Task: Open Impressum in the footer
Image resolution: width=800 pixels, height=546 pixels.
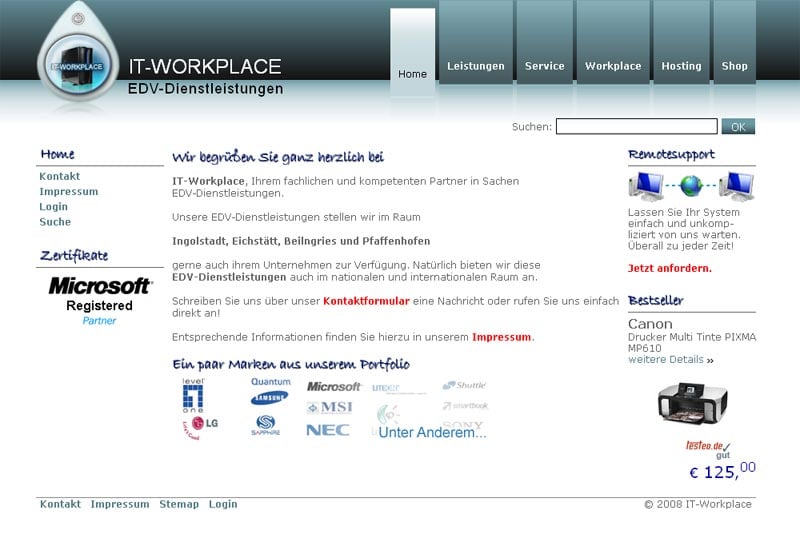Action: (120, 504)
